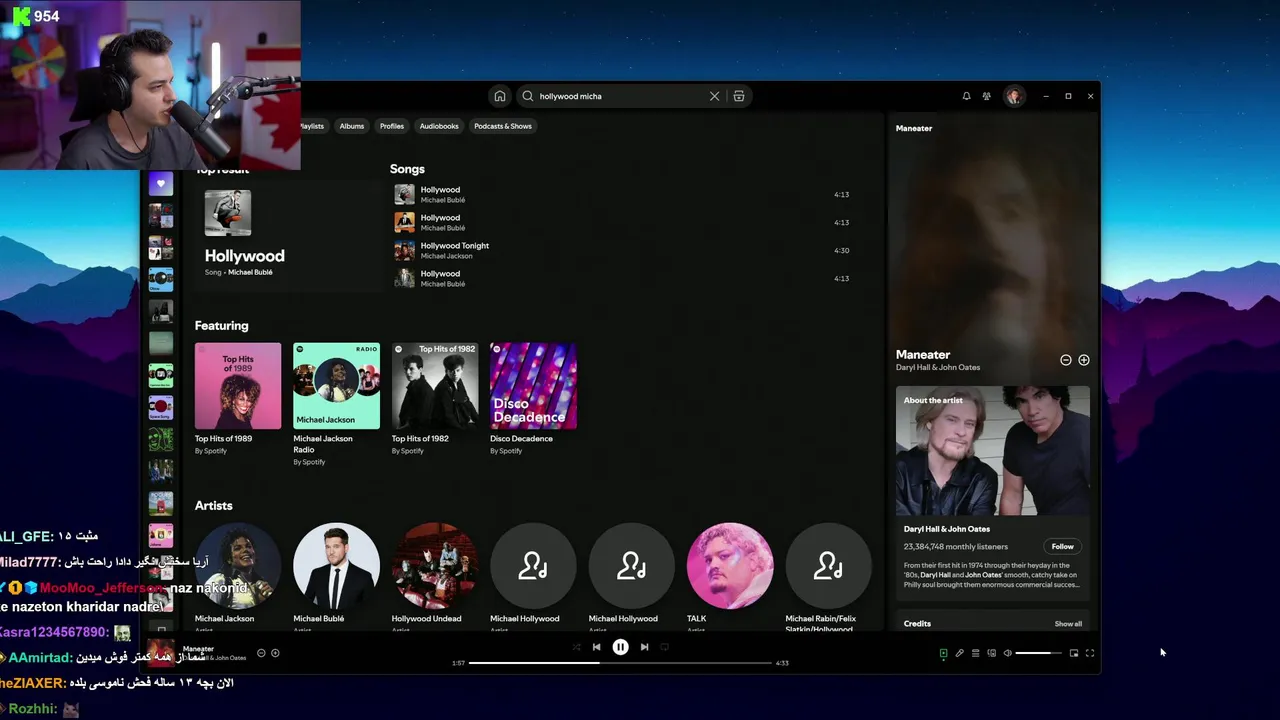The width and height of the screenshot is (1280, 720).
Task: Click the plus icon in Now Playing panel
Action: pyautogui.click(x=1084, y=360)
